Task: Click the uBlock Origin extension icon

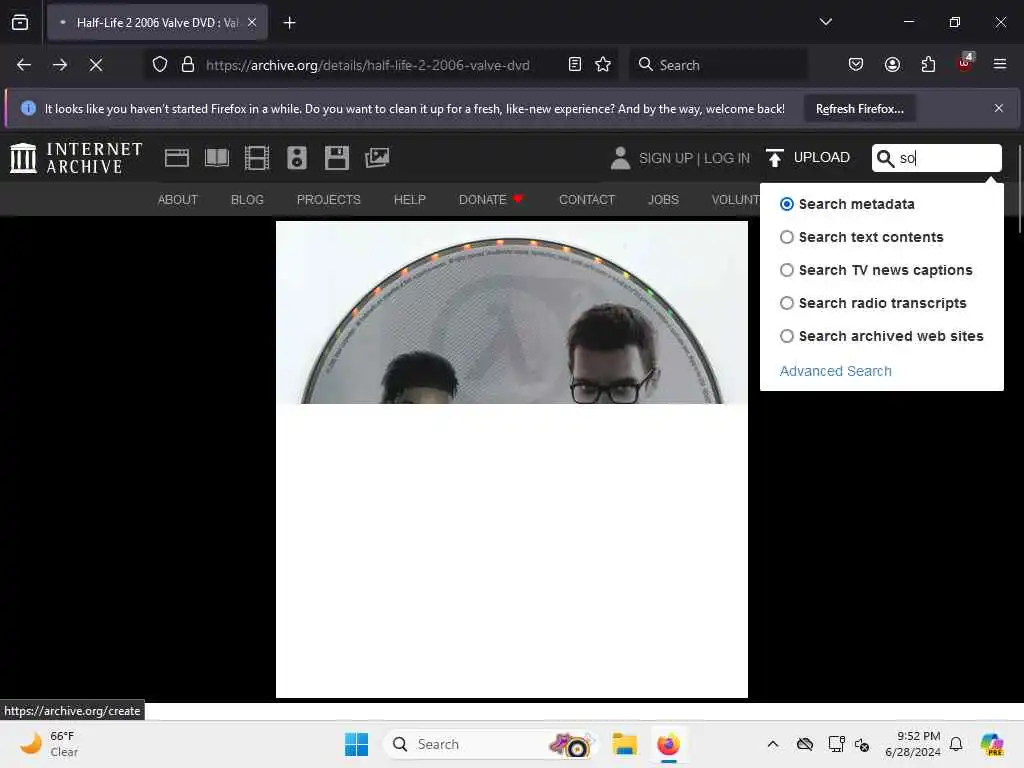Action: coord(965,63)
